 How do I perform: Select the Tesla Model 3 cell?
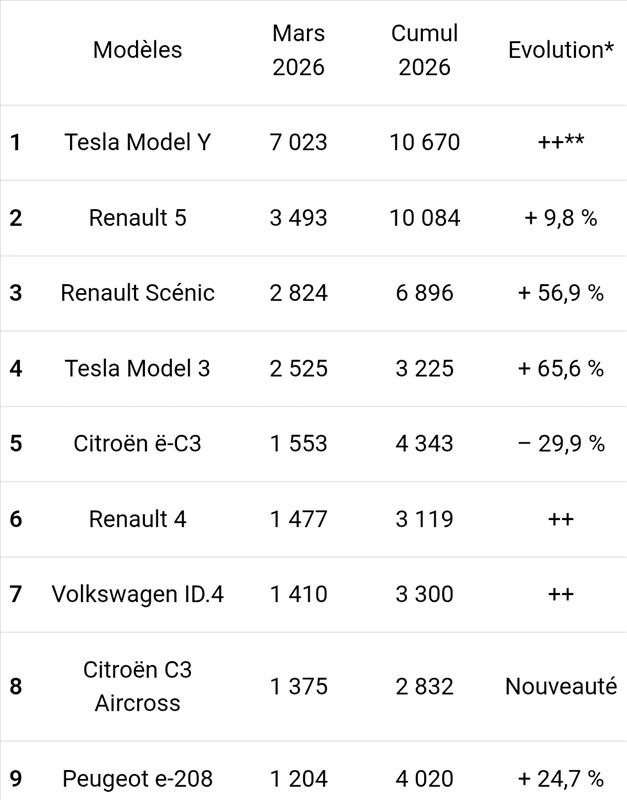point(137,368)
